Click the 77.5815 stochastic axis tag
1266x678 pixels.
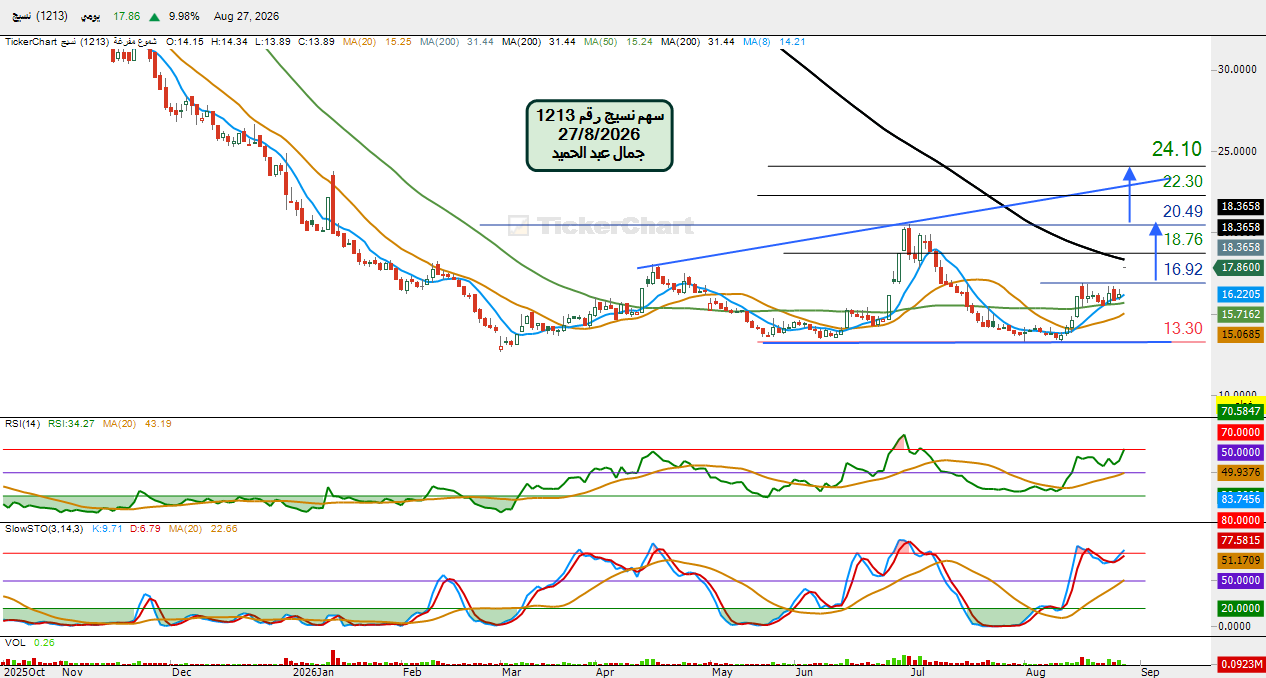(1241, 540)
